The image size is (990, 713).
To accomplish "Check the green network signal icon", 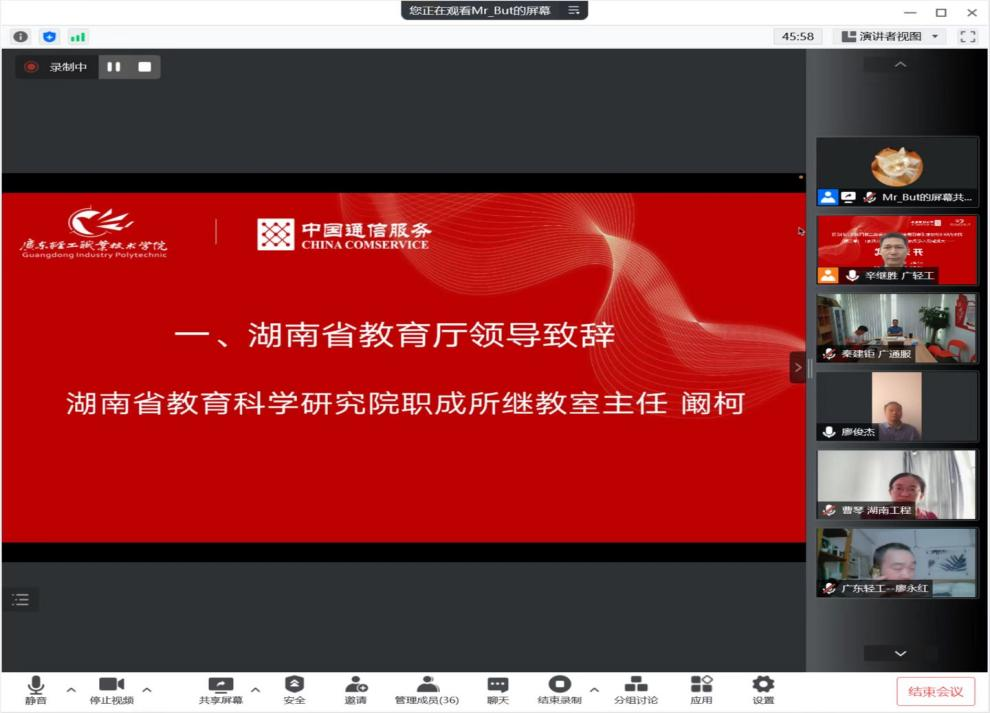I will [x=78, y=37].
